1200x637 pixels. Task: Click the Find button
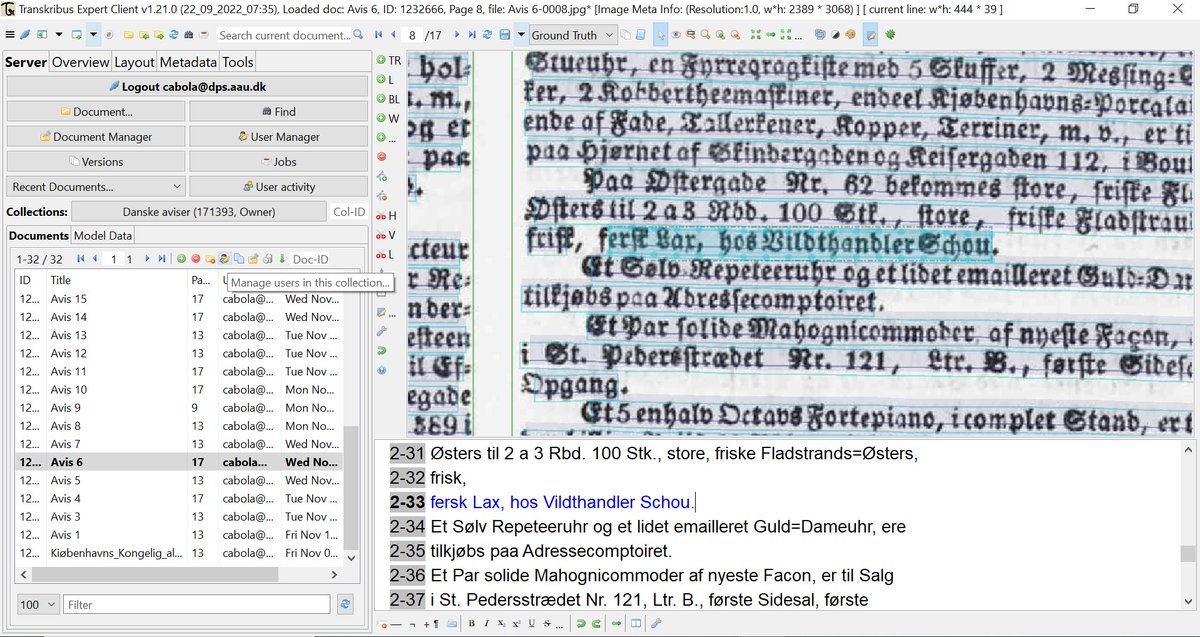[278, 111]
